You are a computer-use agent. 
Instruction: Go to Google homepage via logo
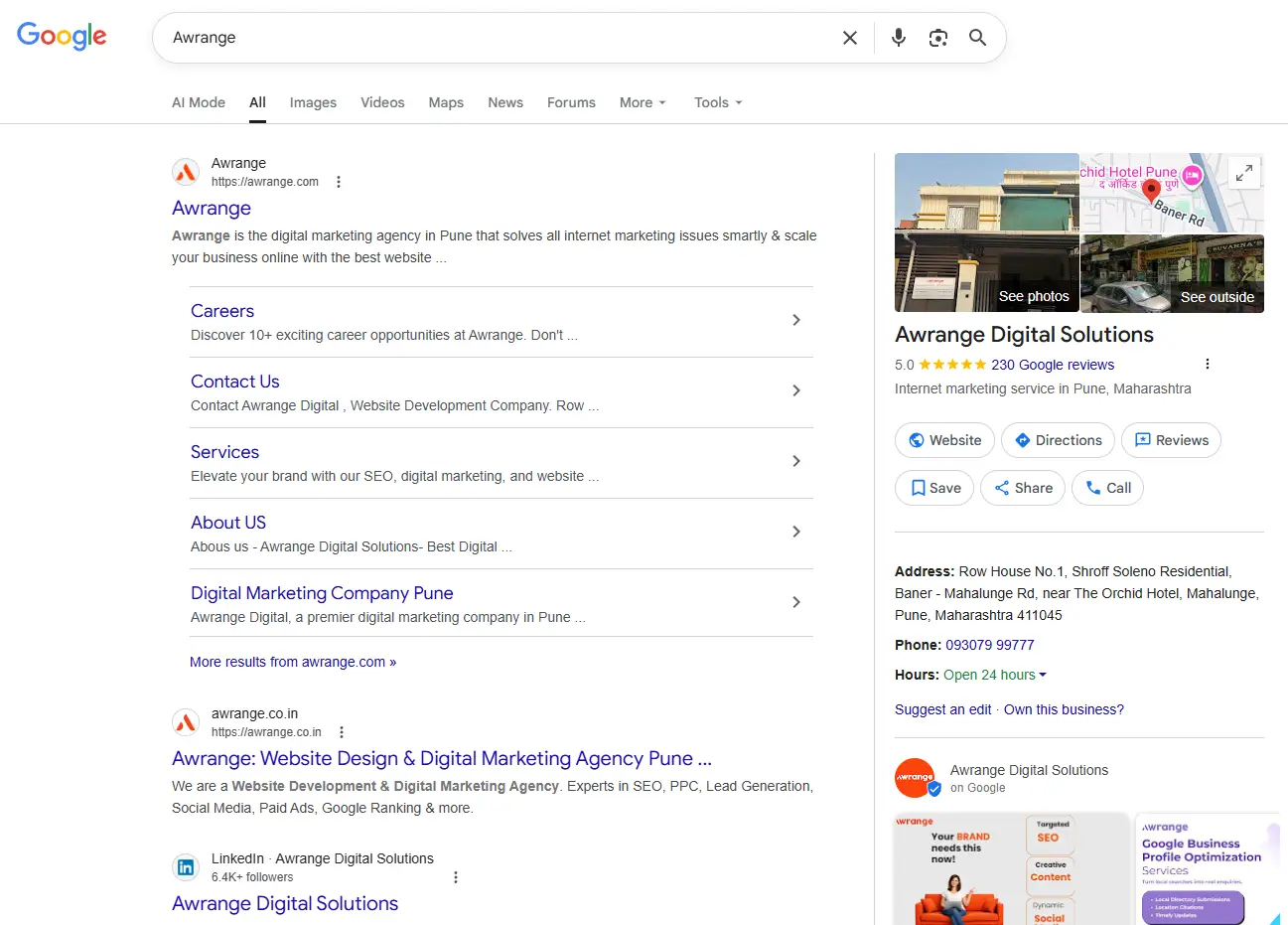pos(62,37)
